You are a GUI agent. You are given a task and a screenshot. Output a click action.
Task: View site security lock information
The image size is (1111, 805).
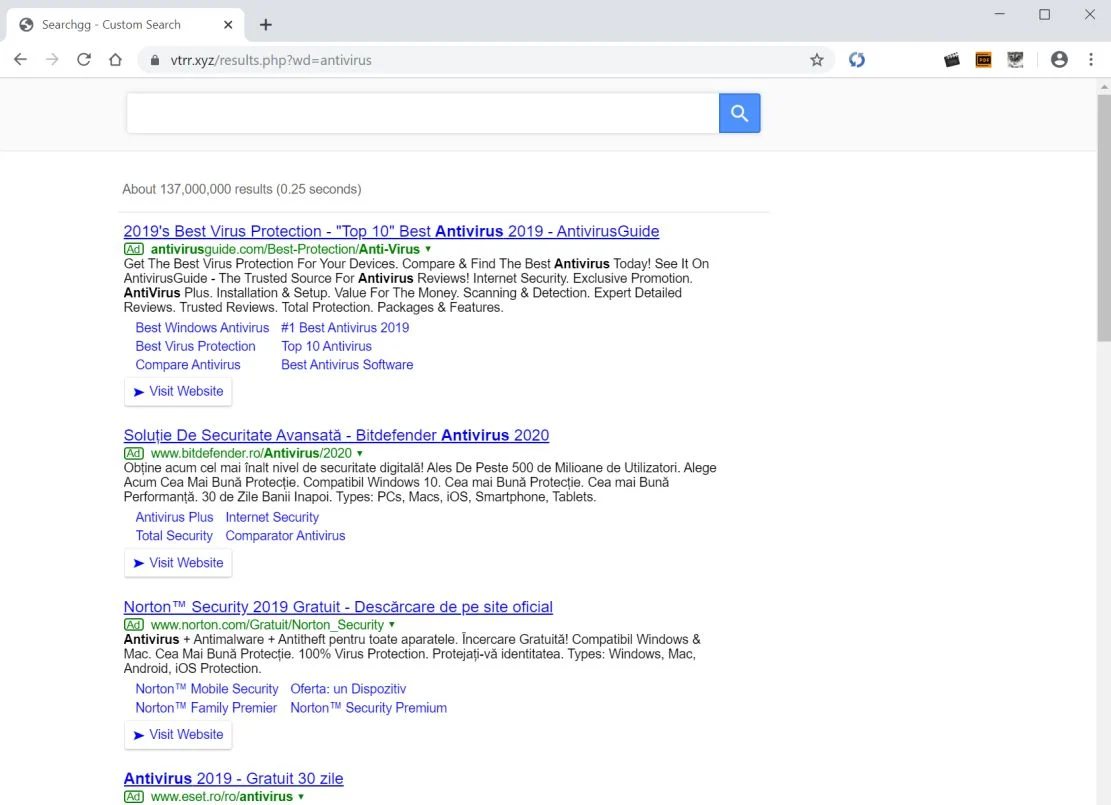coord(154,60)
